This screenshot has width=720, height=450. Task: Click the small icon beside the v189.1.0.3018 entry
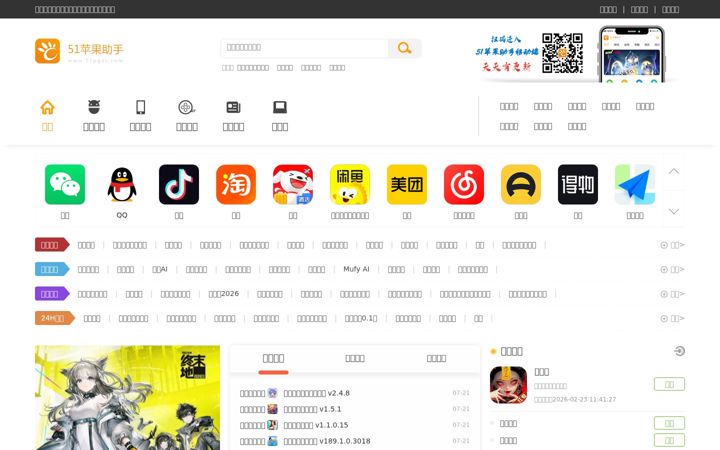(273, 441)
